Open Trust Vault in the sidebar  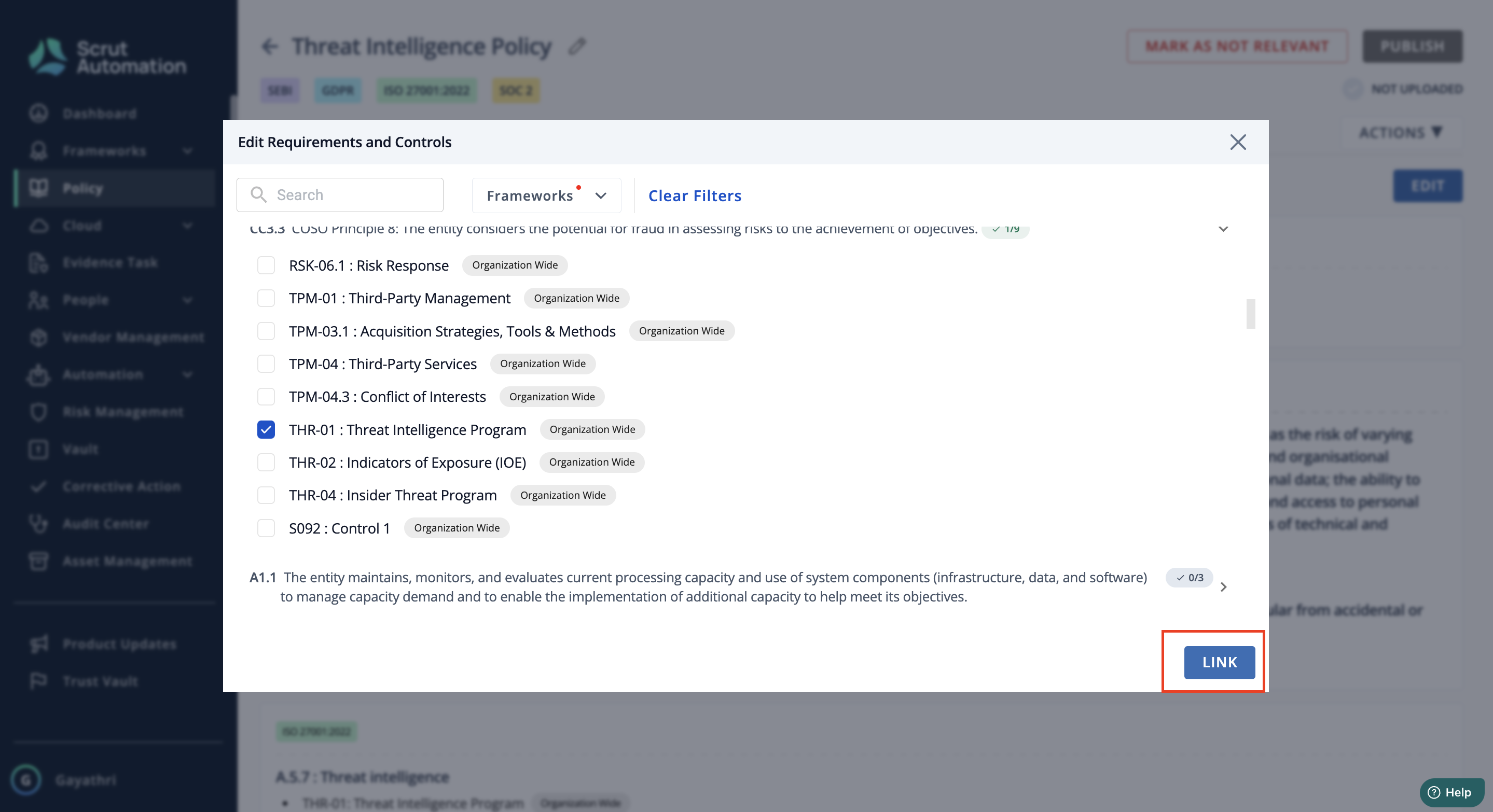click(100, 681)
